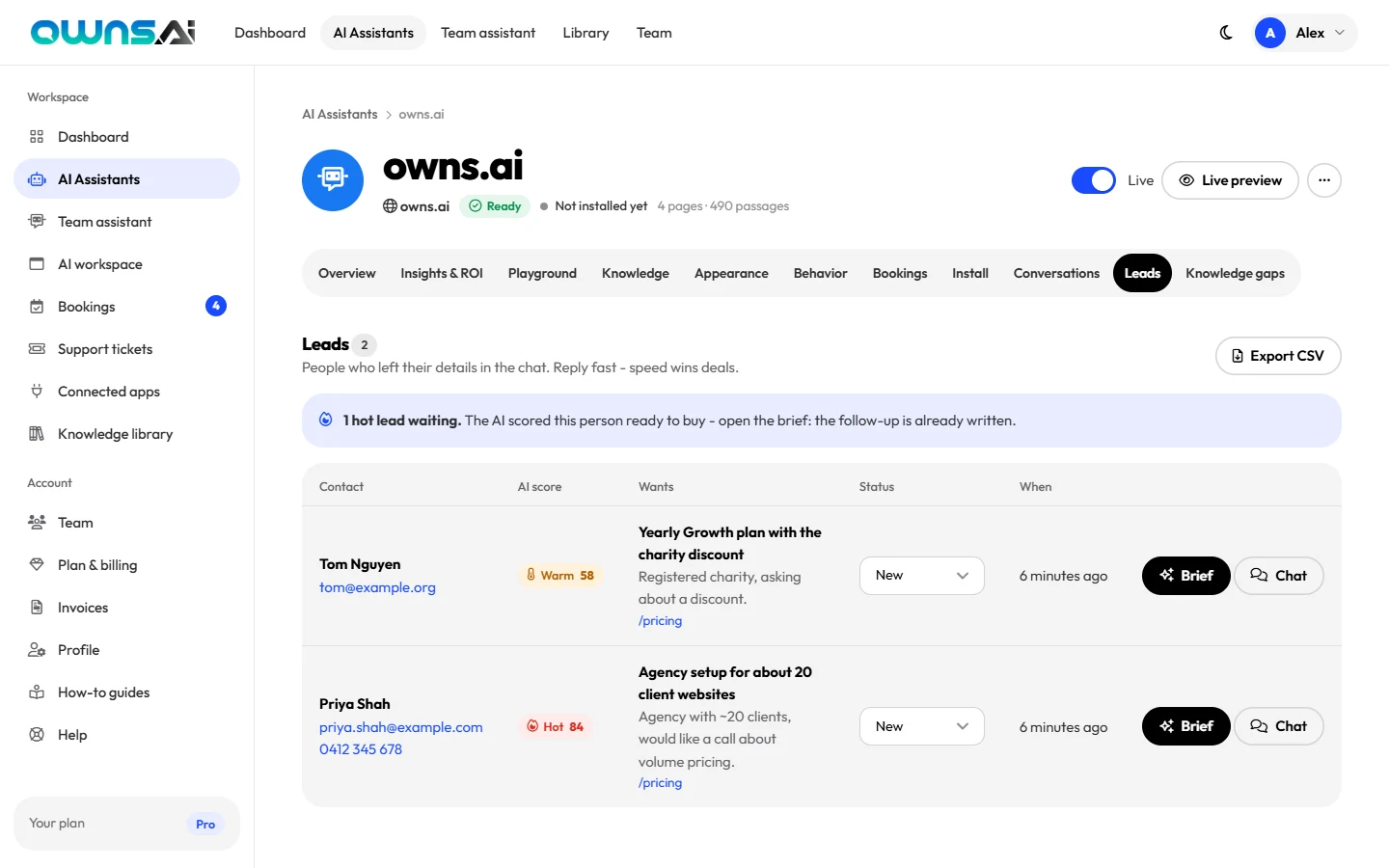Open /pricing link in Priya Shah's row
The height and width of the screenshot is (868, 1389).
pyautogui.click(x=660, y=783)
